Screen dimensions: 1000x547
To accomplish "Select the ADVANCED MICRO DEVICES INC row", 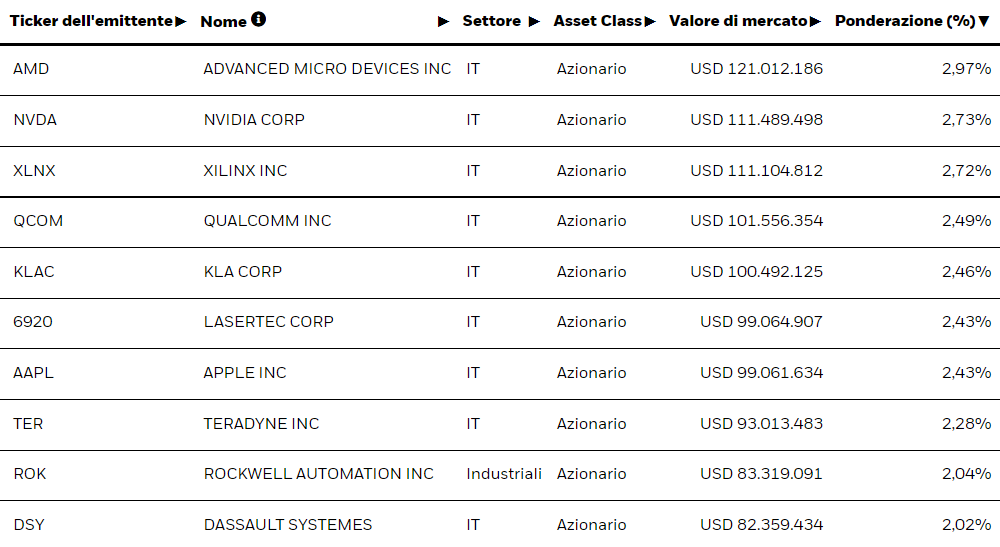I will click(327, 69).
